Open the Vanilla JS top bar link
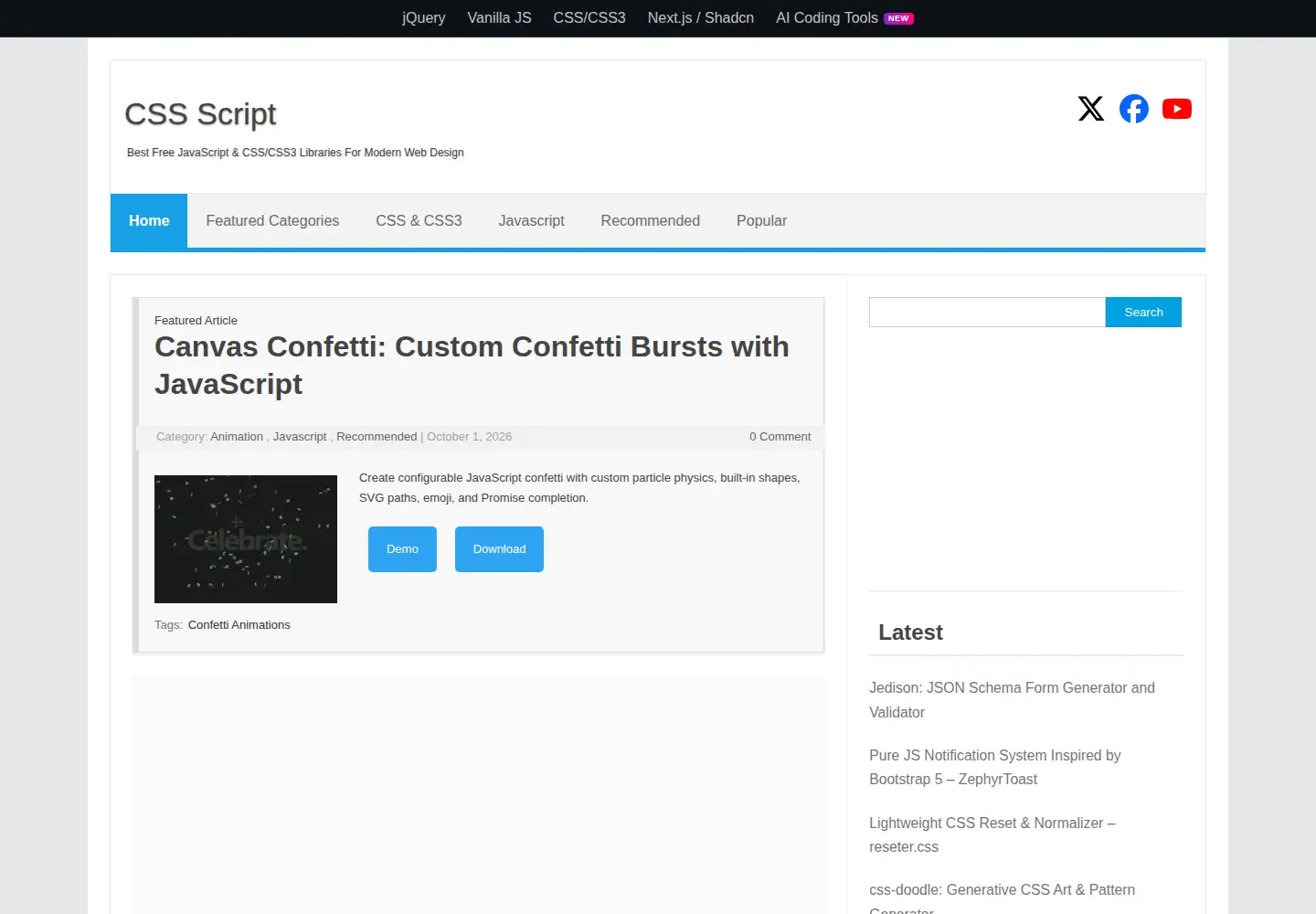 499,17
